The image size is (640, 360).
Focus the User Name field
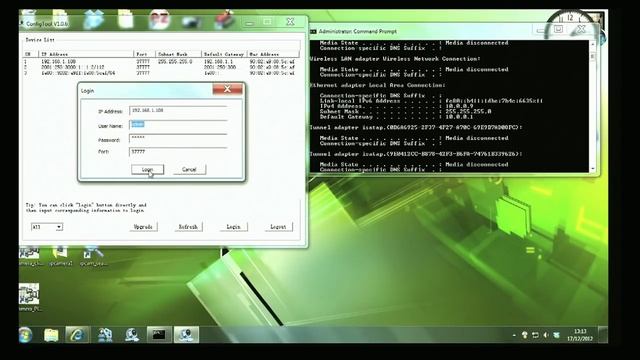[178, 125]
